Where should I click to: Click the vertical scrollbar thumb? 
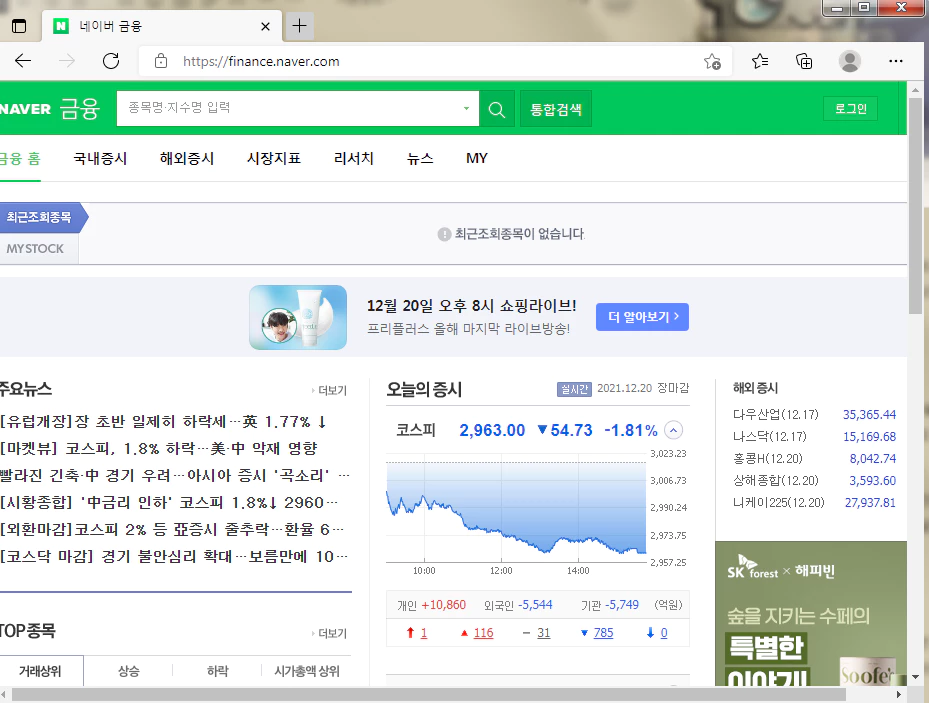[915, 206]
